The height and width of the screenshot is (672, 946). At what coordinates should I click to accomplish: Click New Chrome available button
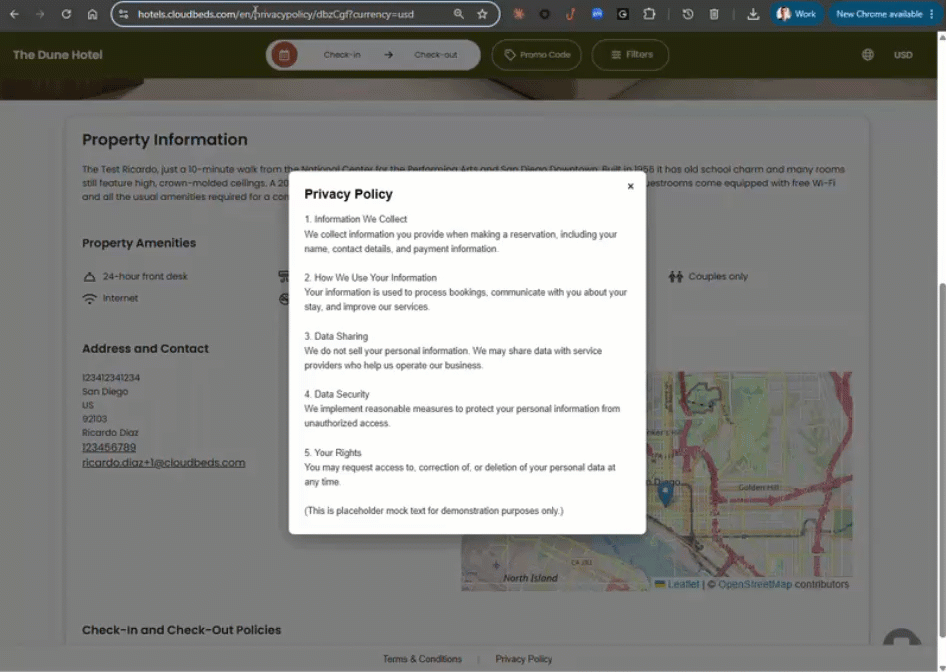[x=879, y=14]
